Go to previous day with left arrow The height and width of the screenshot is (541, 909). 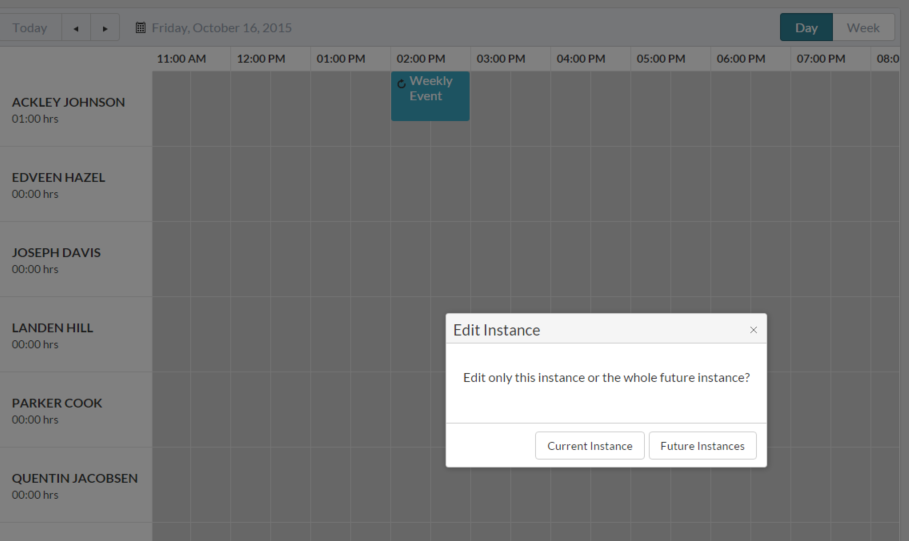coord(76,28)
